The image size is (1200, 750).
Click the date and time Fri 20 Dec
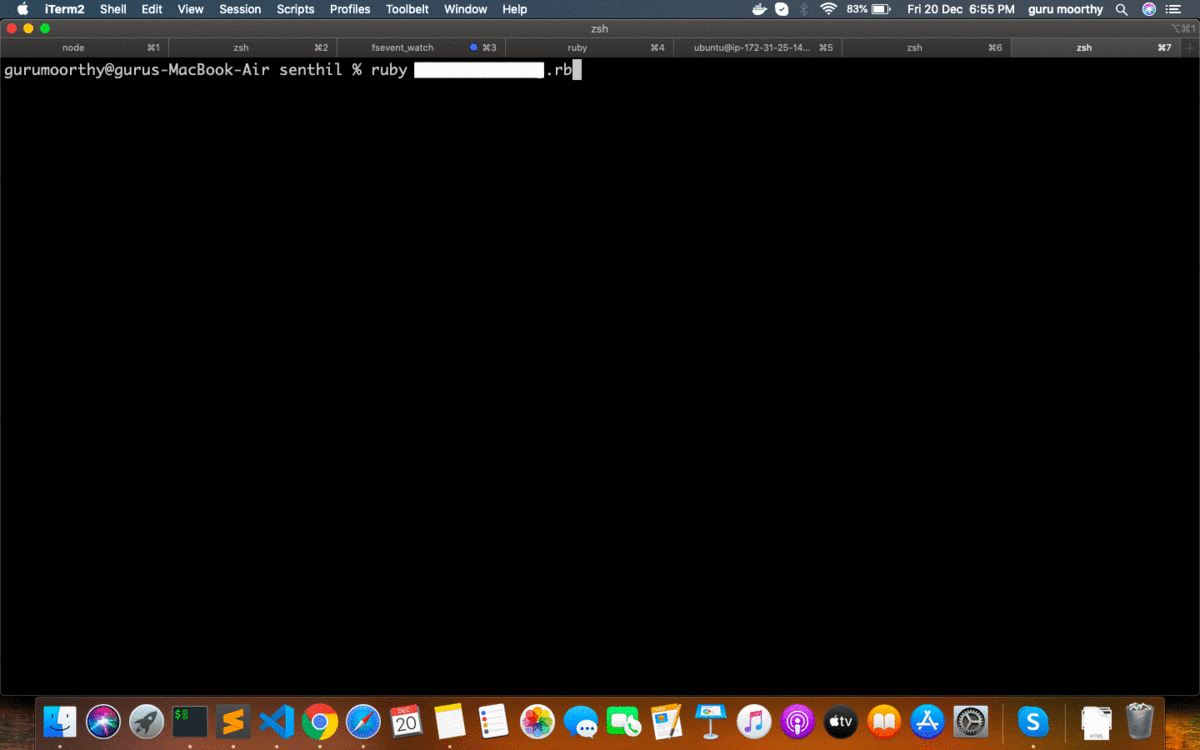pyautogui.click(x=960, y=9)
